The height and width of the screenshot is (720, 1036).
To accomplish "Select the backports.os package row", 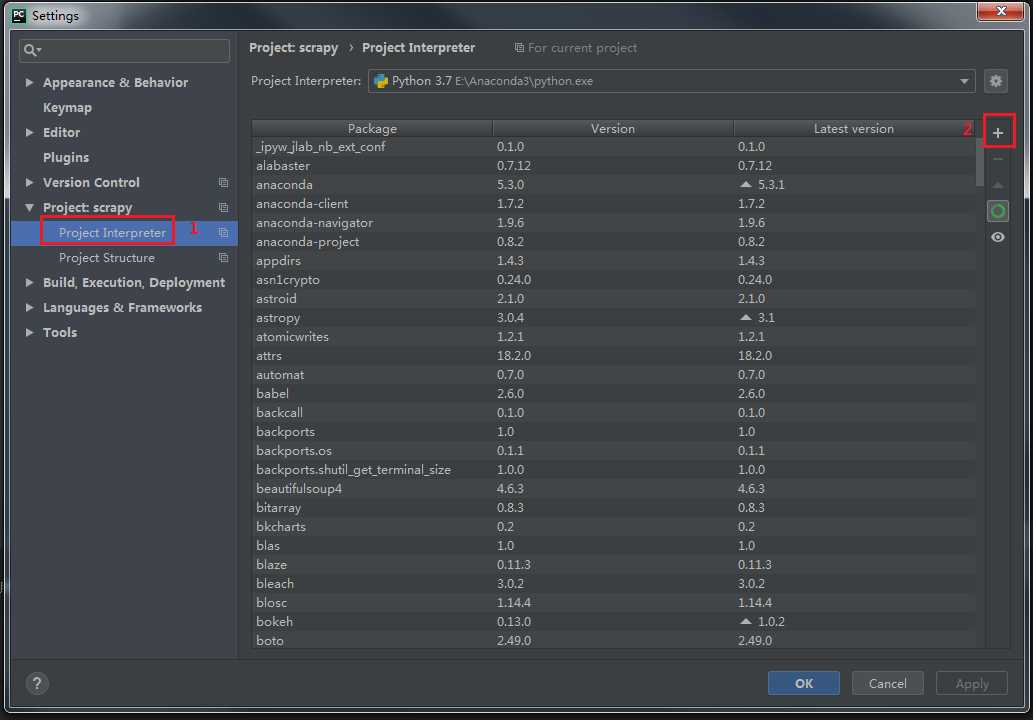I will click(x=613, y=450).
